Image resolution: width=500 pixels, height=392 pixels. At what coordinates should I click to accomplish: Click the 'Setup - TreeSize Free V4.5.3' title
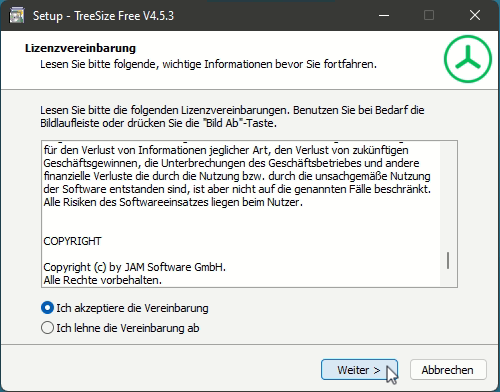coord(103,16)
